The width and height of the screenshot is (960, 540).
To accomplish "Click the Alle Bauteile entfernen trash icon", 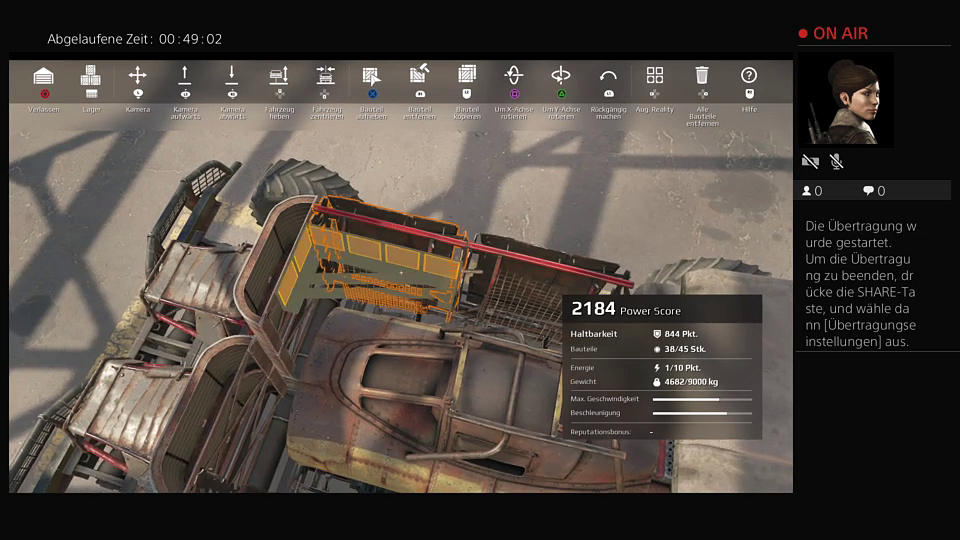I will 702,77.
